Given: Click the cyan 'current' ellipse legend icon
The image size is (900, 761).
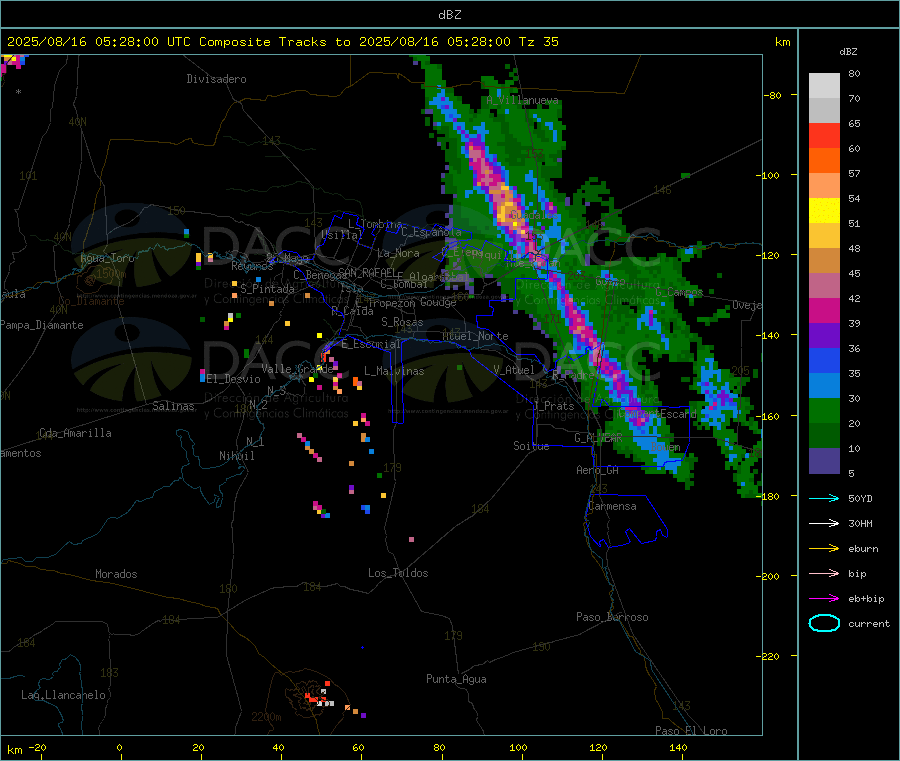Looking at the screenshot, I should 824,623.
